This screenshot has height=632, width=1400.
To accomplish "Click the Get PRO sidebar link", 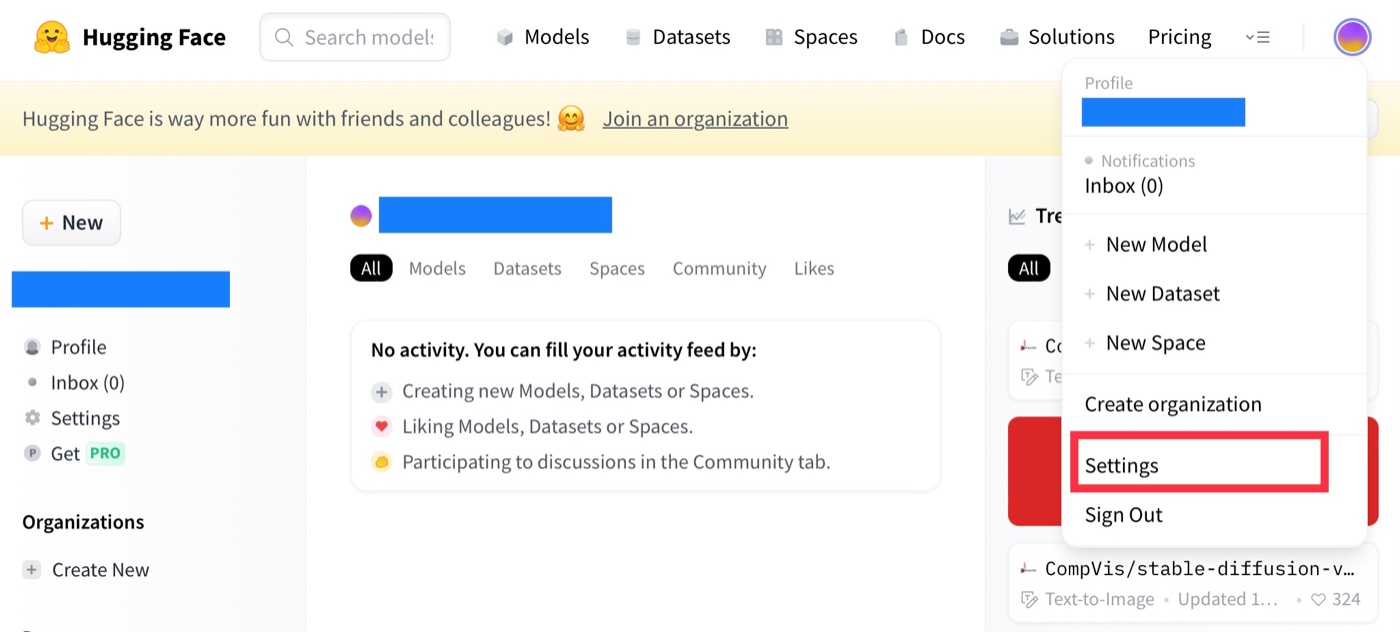I will pyautogui.click(x=87, y=454).
